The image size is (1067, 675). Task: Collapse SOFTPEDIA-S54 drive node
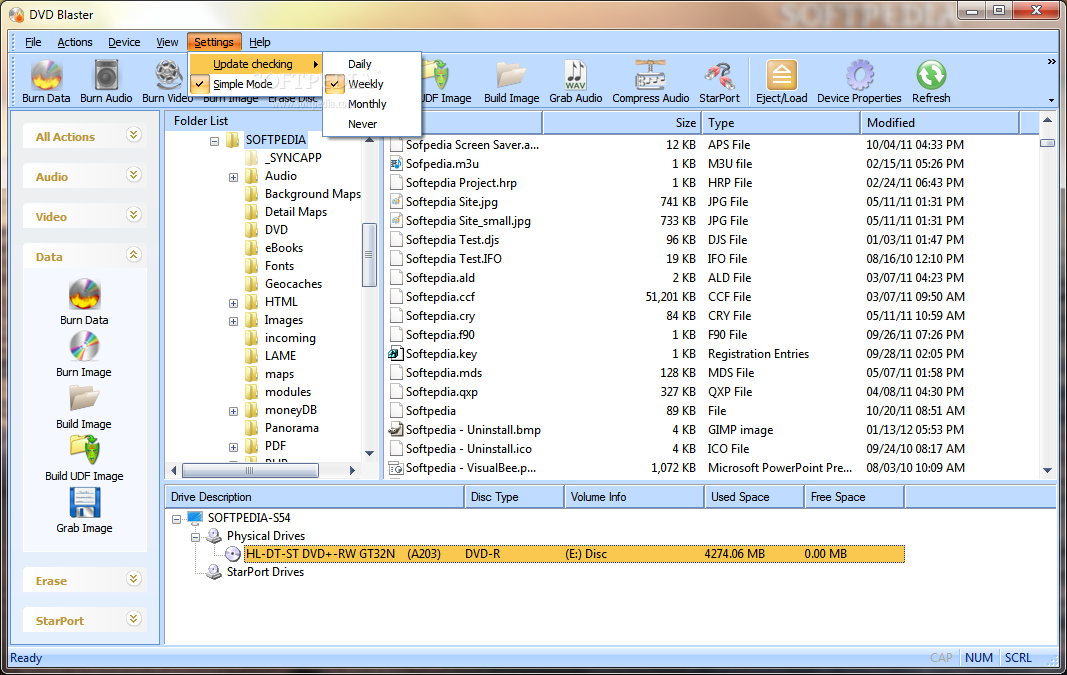(176, 519)
